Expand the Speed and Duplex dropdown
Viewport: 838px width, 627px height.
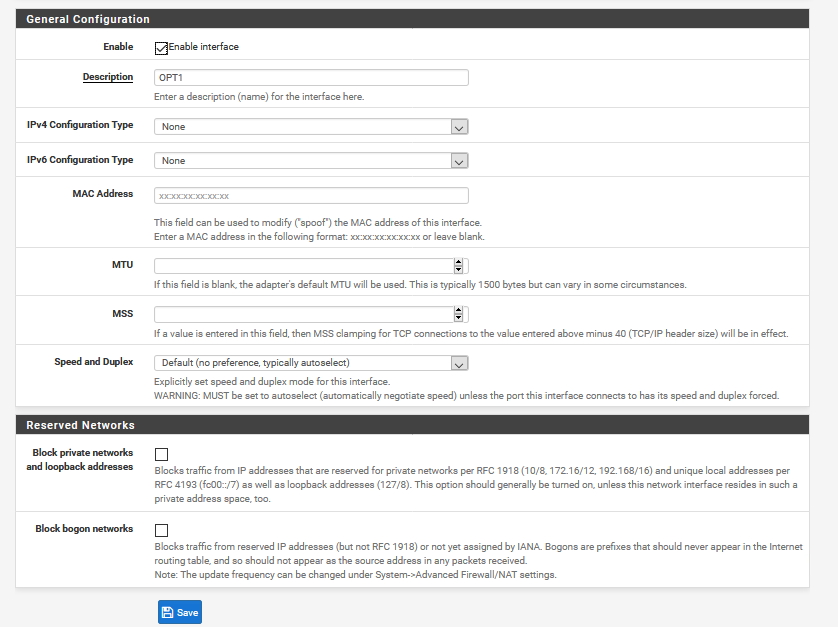tap(311, 363)
